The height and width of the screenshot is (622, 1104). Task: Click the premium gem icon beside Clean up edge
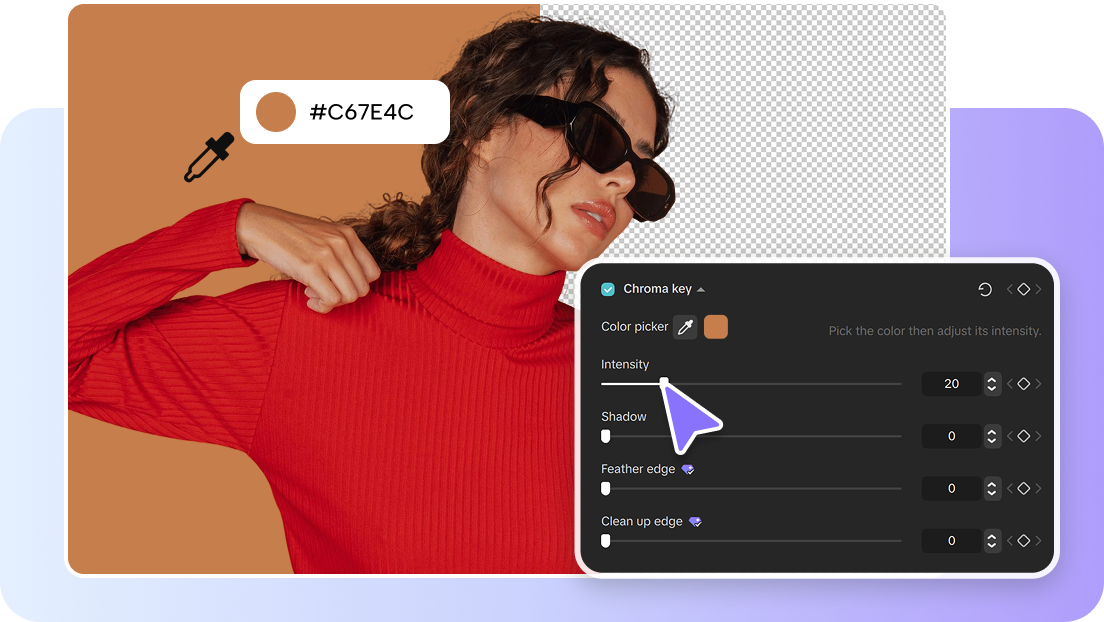coord(695,521)
